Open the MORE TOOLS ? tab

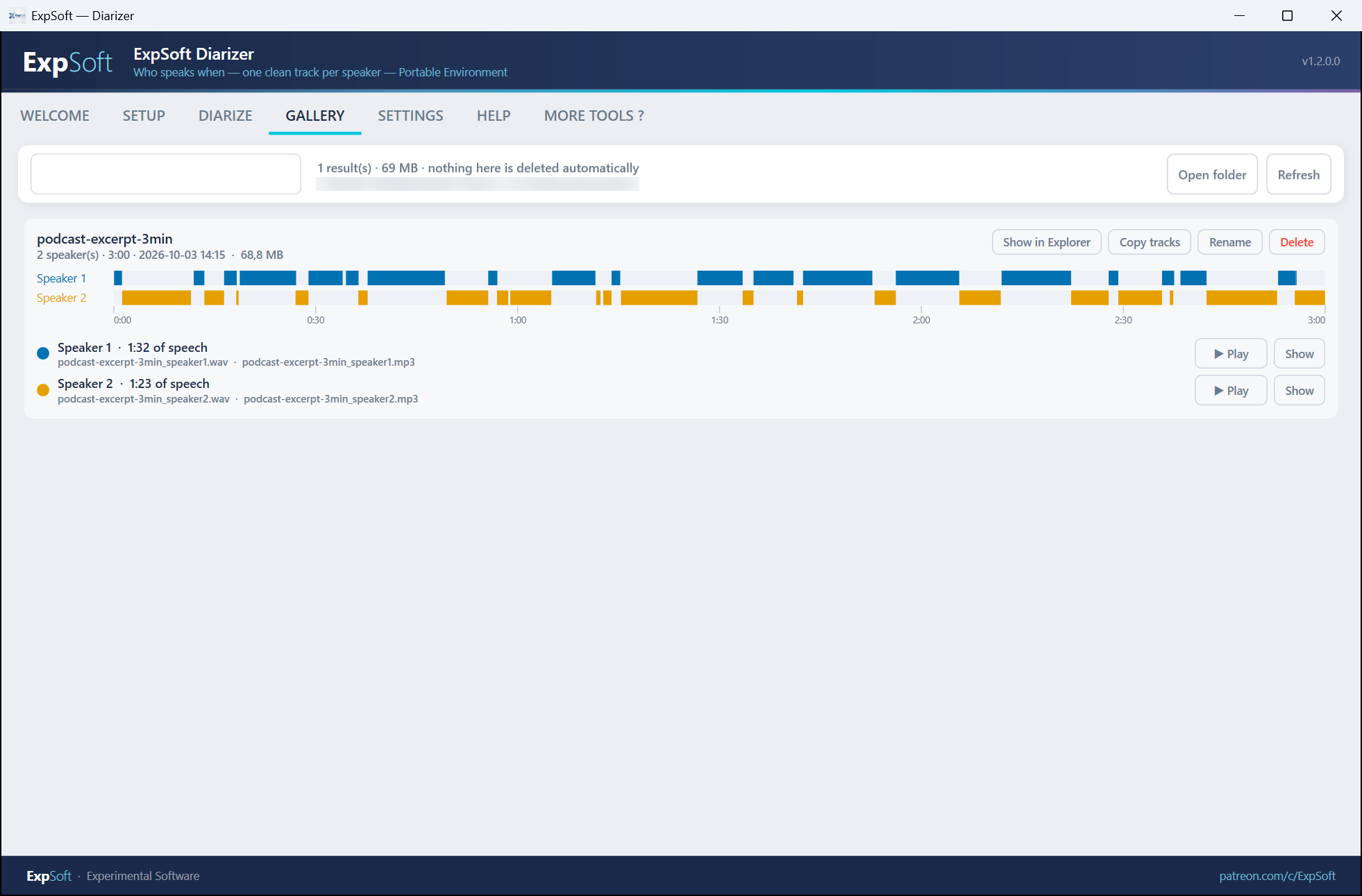click(594, 116)
